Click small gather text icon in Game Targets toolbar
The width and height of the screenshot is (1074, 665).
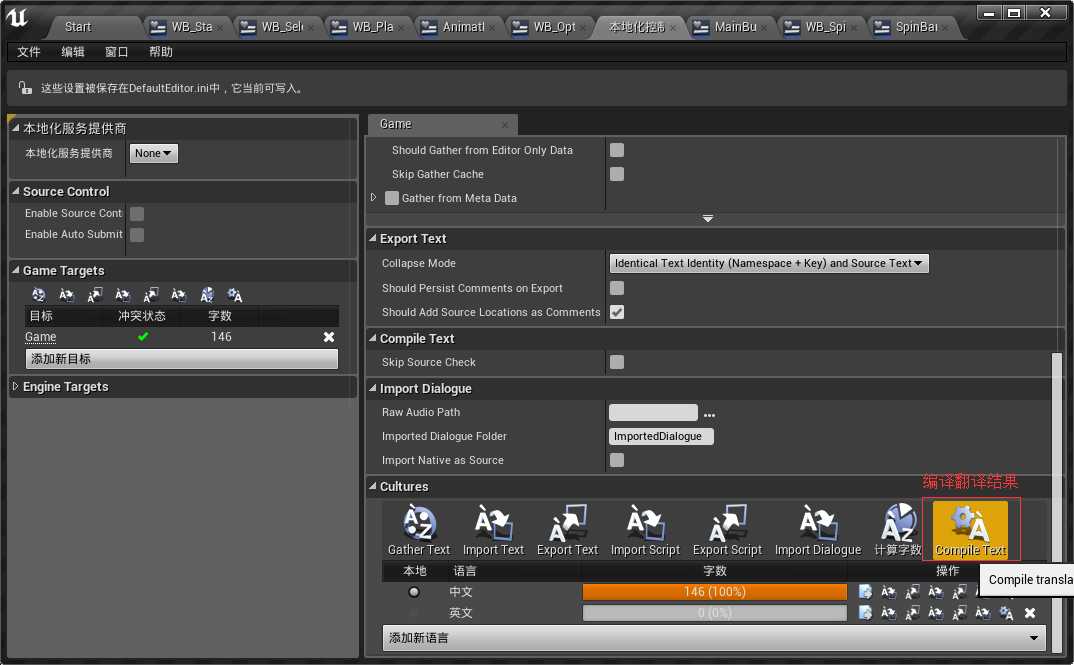click(x=38, y=295)
